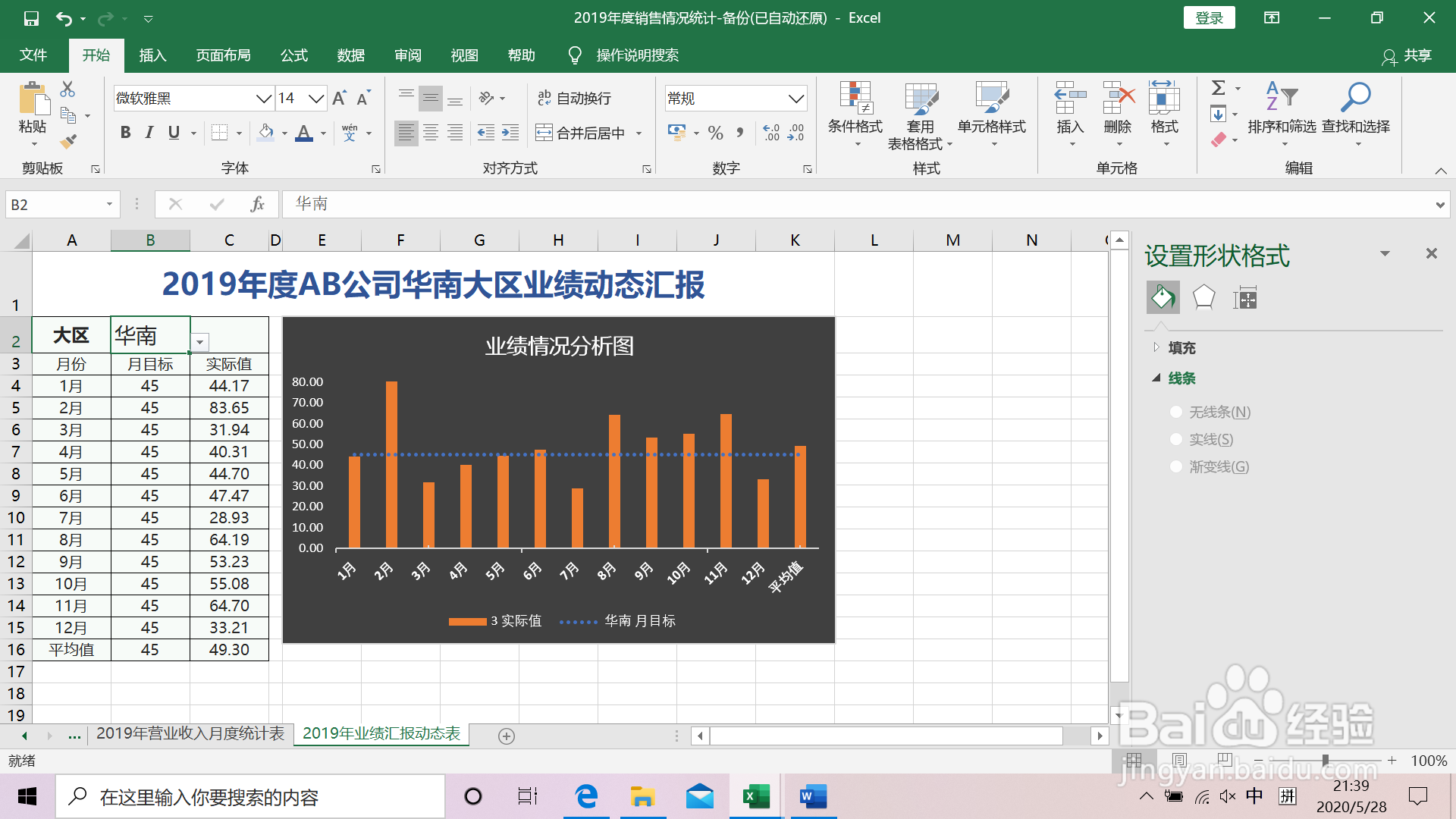Select the No line radio option
This screenshot has height=819, width=1456.
[x=1176, y=412]
